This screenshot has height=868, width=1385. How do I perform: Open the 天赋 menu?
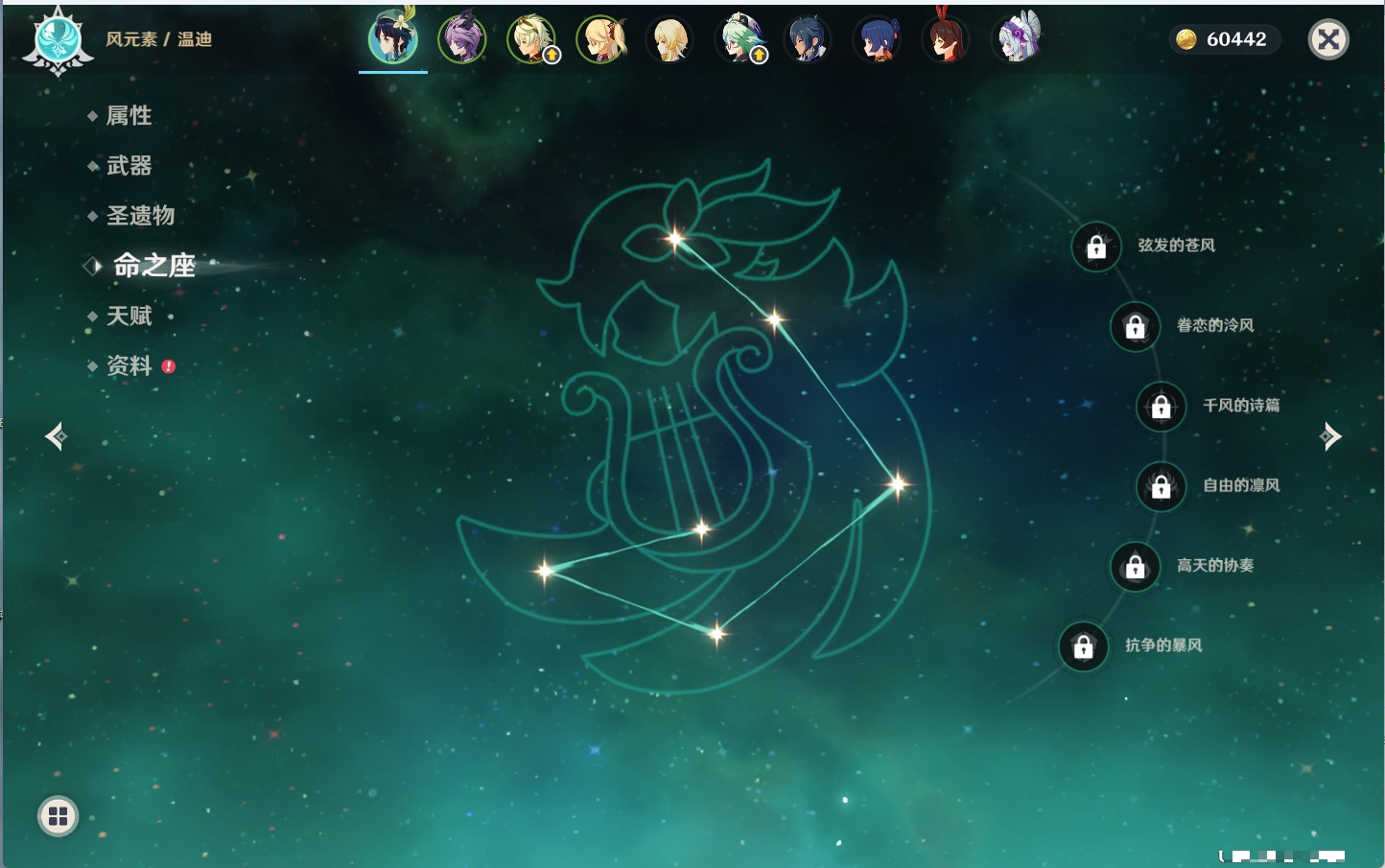(x=129, y=316)
